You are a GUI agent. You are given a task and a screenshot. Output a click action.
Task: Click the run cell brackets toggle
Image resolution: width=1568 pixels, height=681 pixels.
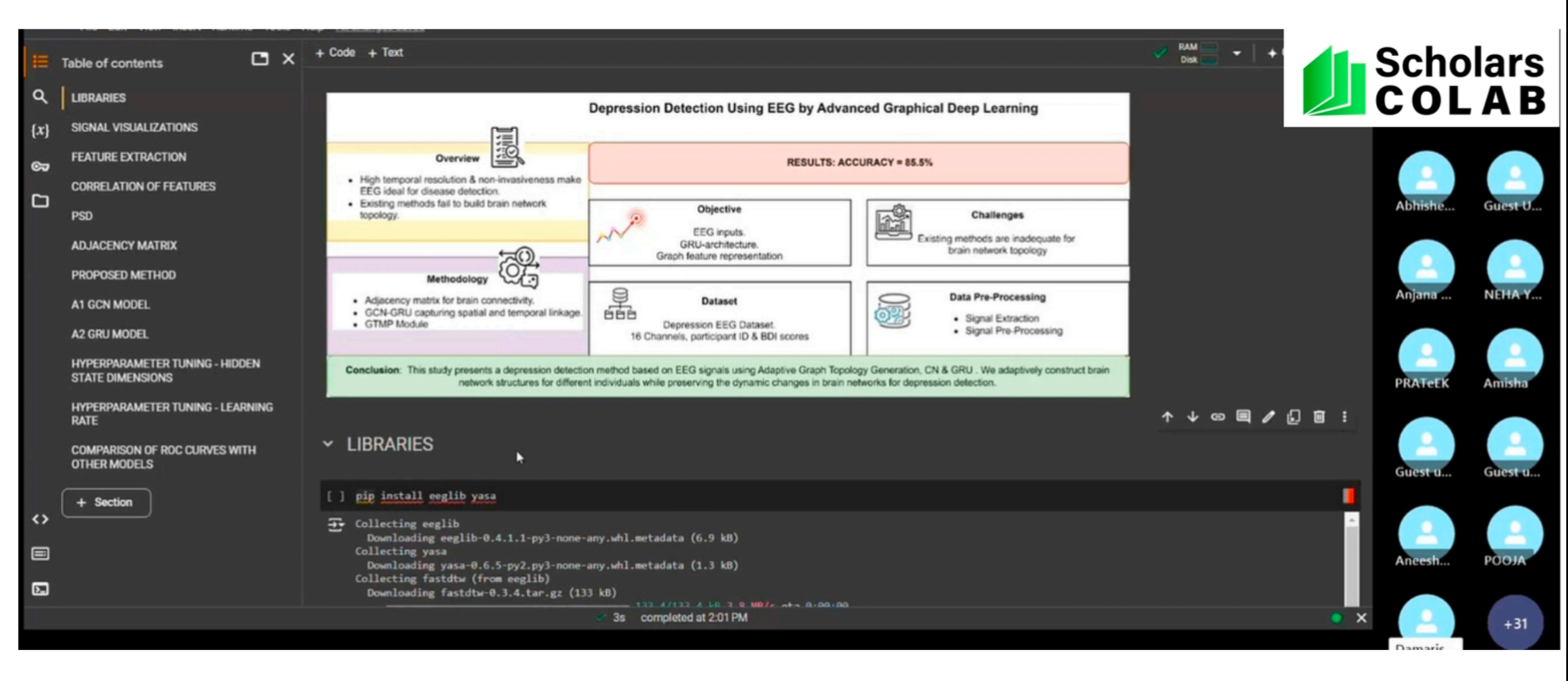coord(335,496)
